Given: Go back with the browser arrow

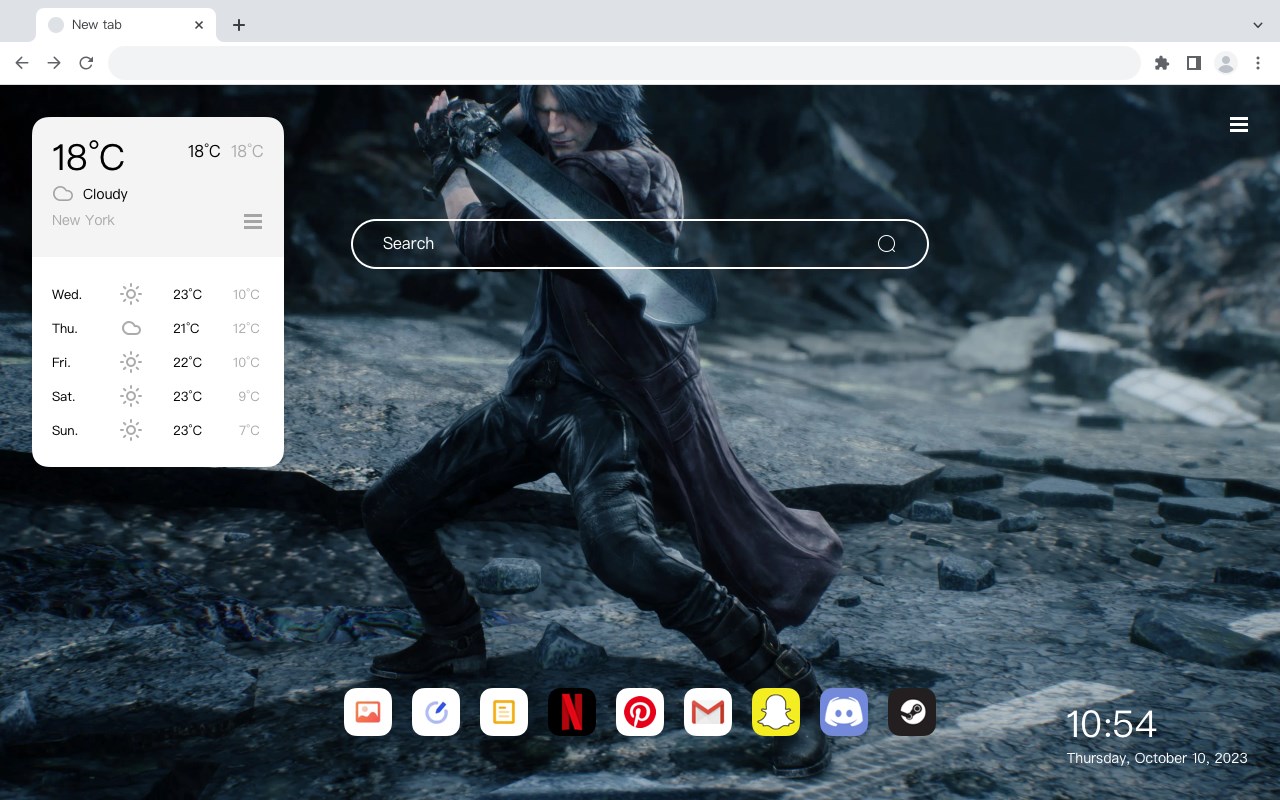Looking at the screenshot, I should tap(22, 63).
